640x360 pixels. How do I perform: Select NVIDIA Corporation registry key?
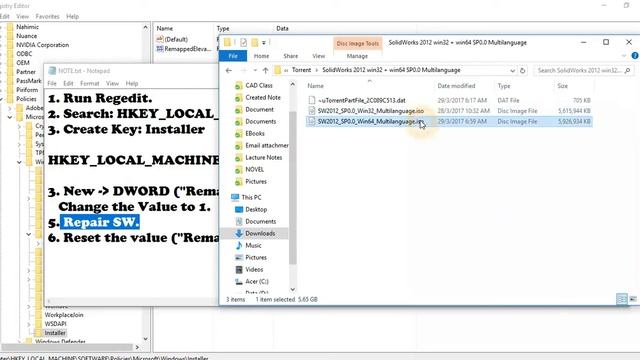tap(42, 45)
